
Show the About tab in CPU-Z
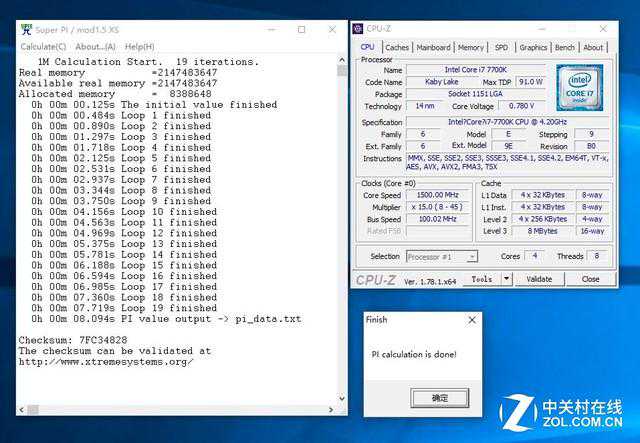pyautogui.click(x=593, y=47)
